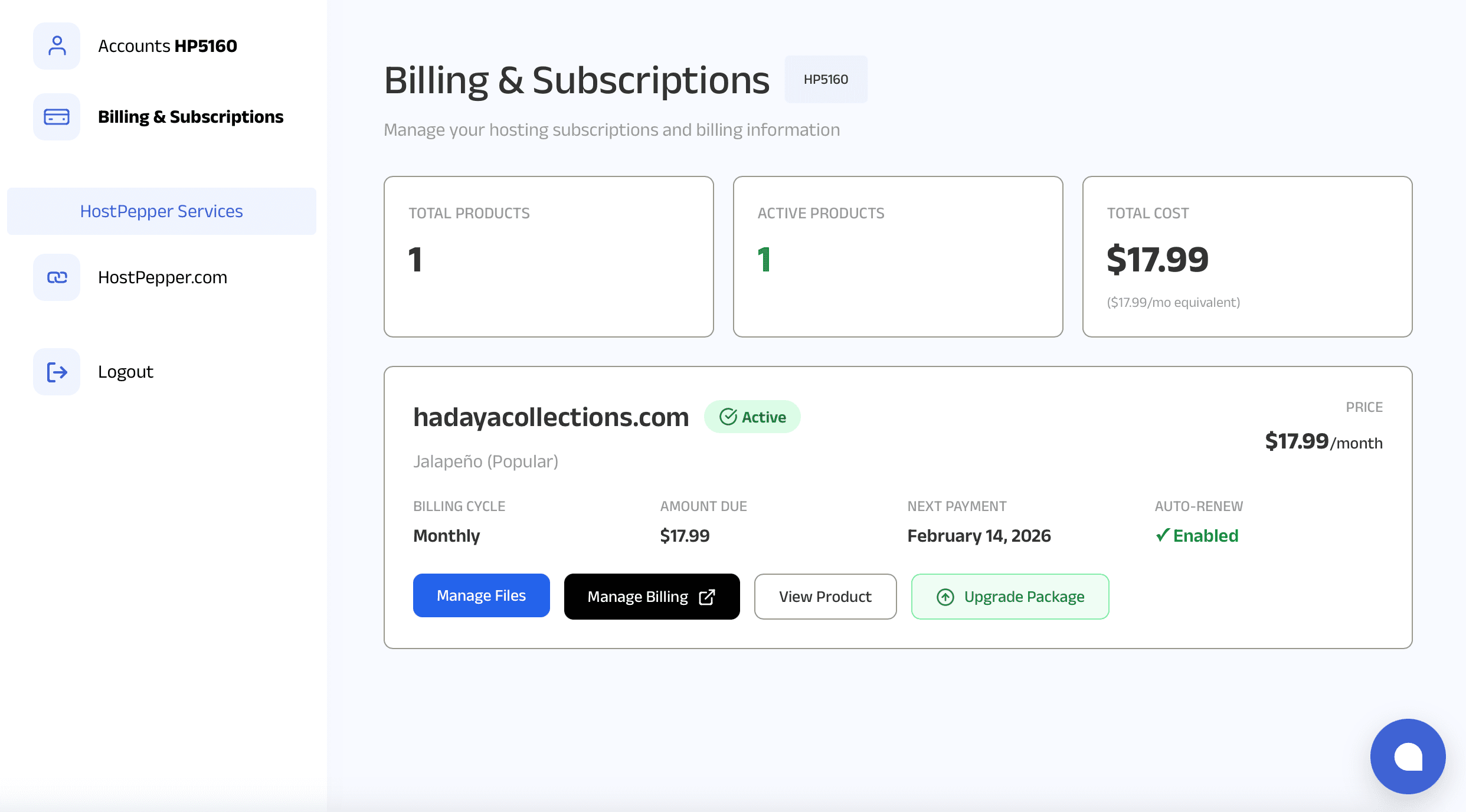Screen dimensions: 1466x812
Task: Open Accounts HP5160 in sidebar
Action: 168,46
